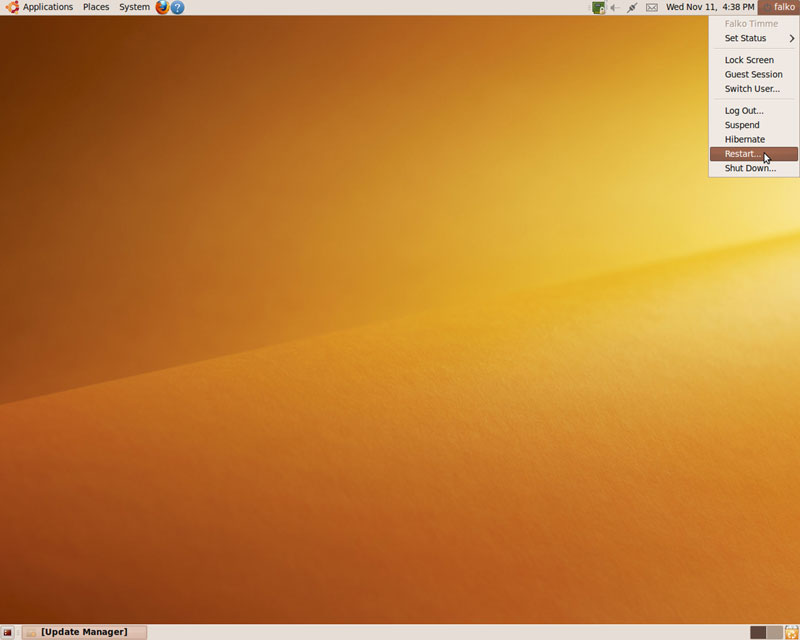Switch to the second workspace

click(x=774, y=632)
